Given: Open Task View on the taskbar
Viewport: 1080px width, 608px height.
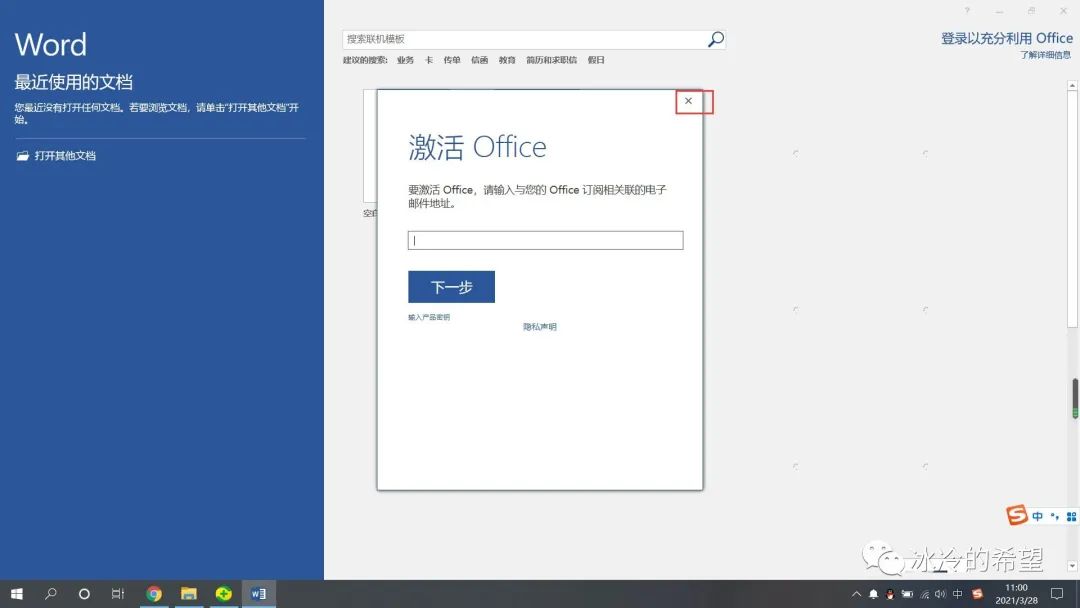Looking at the screenshot, I should (118, 594).
